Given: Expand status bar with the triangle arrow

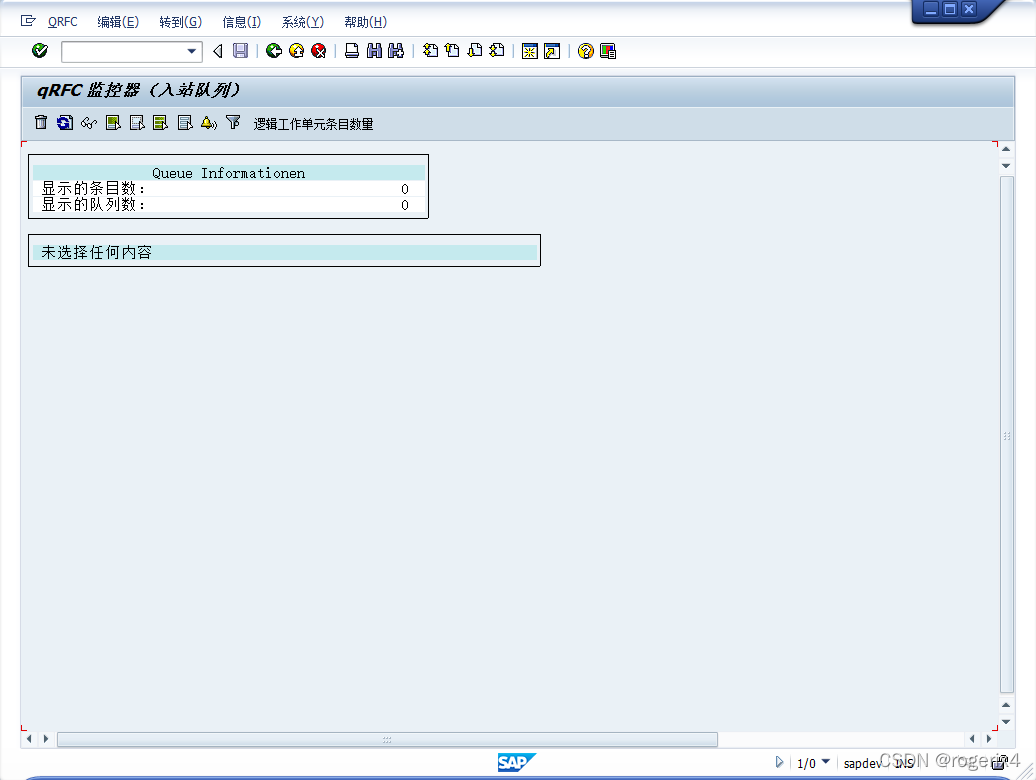Looking at the screenshot, I should click(x=780, y=763).
